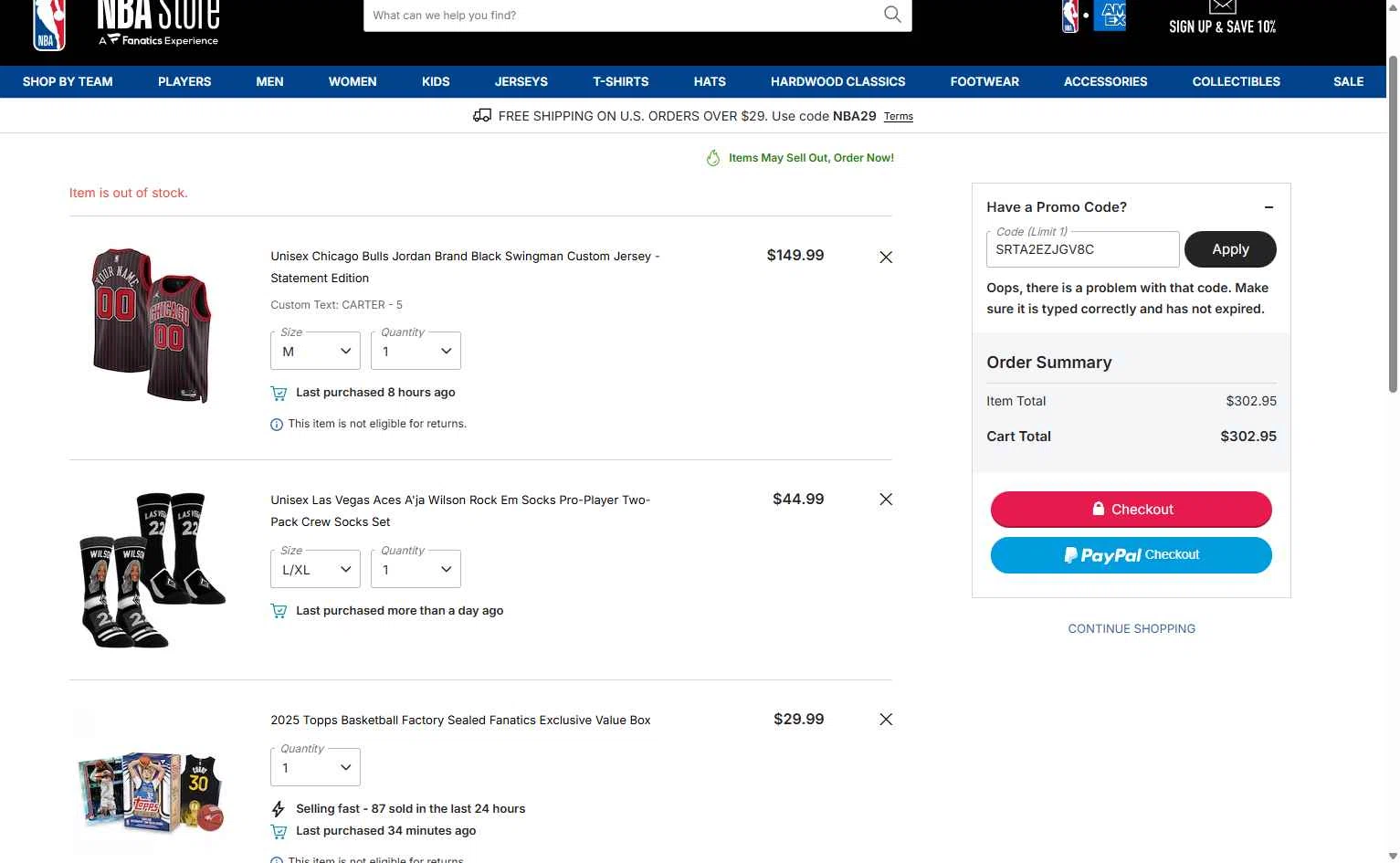Click the Item Total $302.95 amount
1400x863 pixels.
(1251, 401)
